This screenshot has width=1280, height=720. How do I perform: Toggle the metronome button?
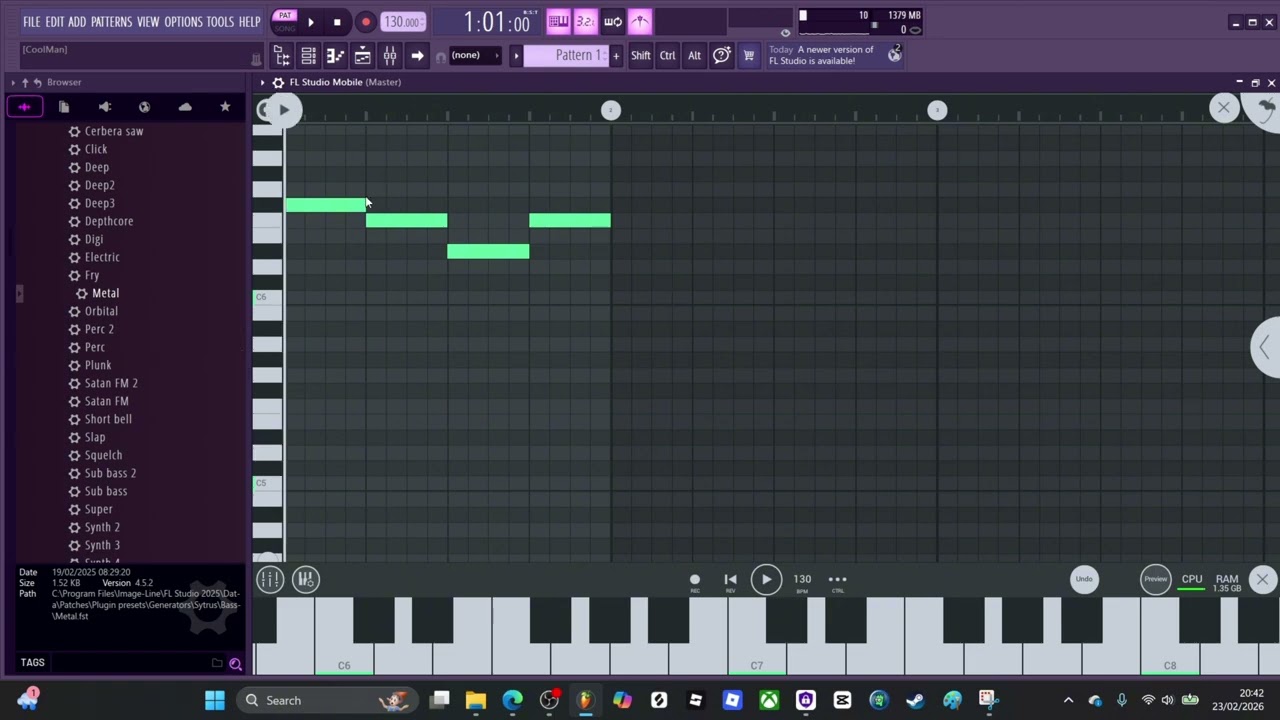(x=640, y=21)
